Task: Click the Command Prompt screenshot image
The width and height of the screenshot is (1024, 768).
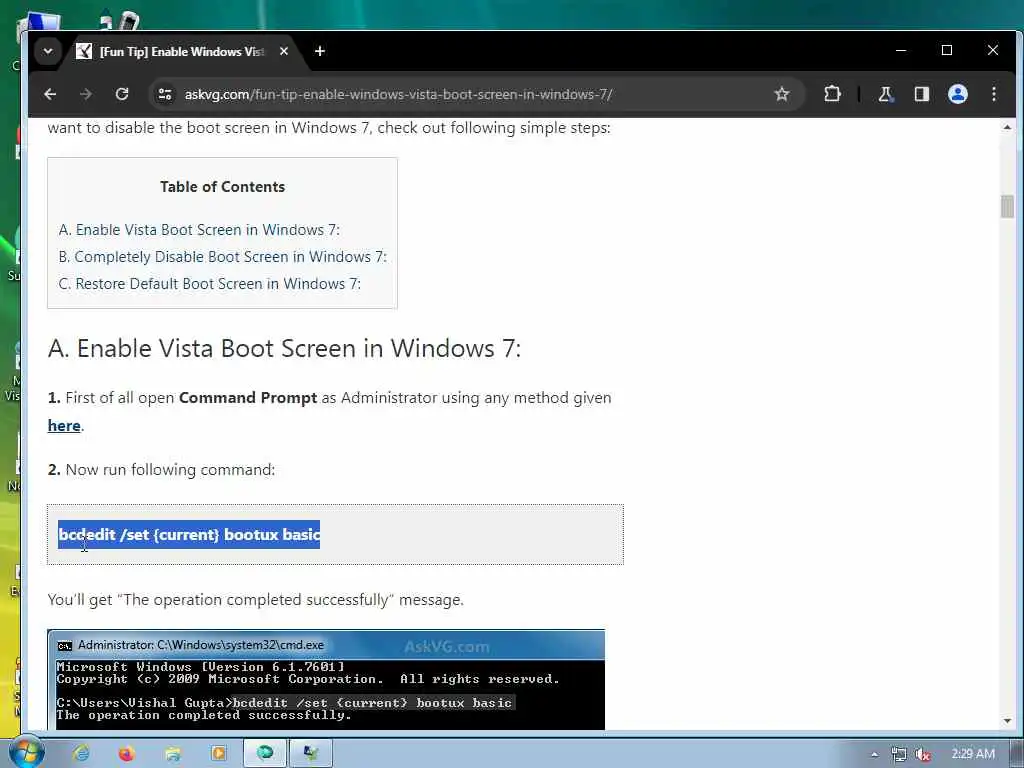Action: click(326, 679)
